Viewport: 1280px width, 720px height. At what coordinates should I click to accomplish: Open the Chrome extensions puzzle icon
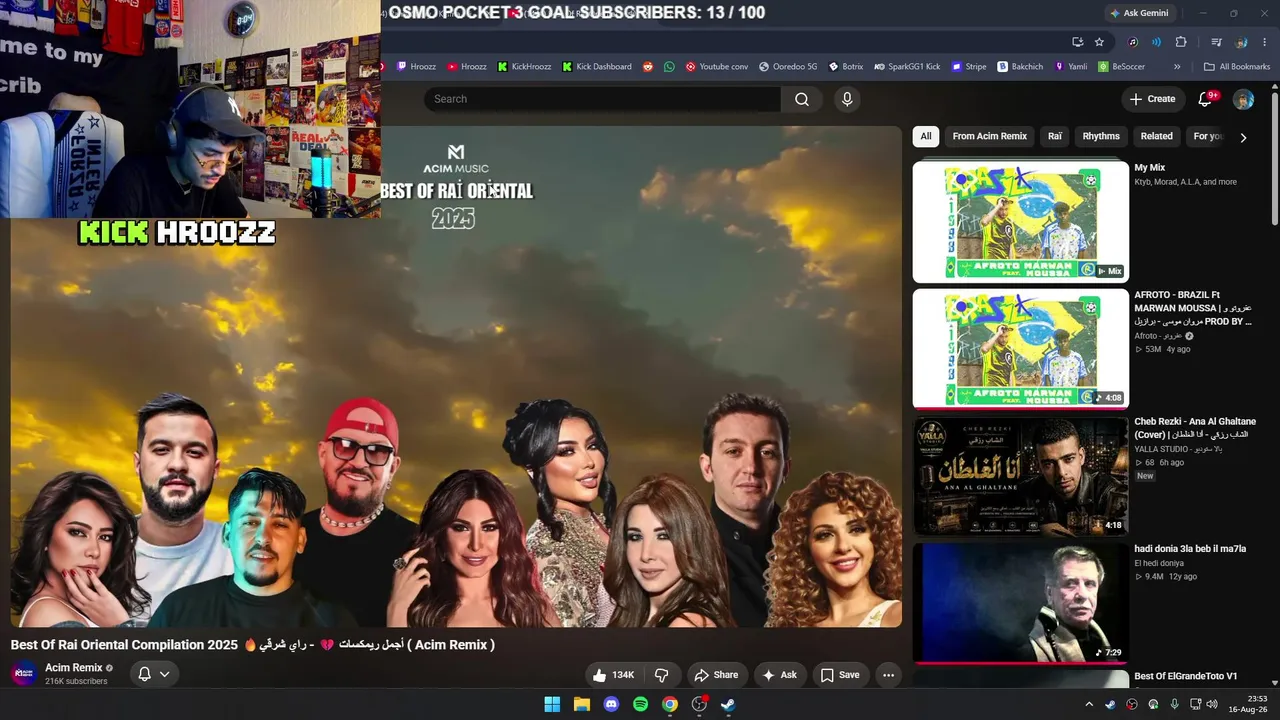click(x=1181, y=42)
